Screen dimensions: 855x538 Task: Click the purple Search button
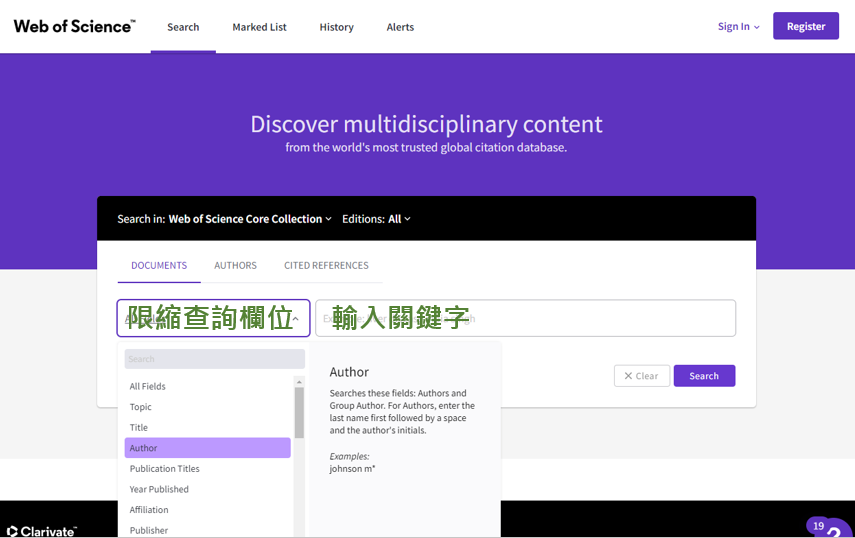coord(704,376)
